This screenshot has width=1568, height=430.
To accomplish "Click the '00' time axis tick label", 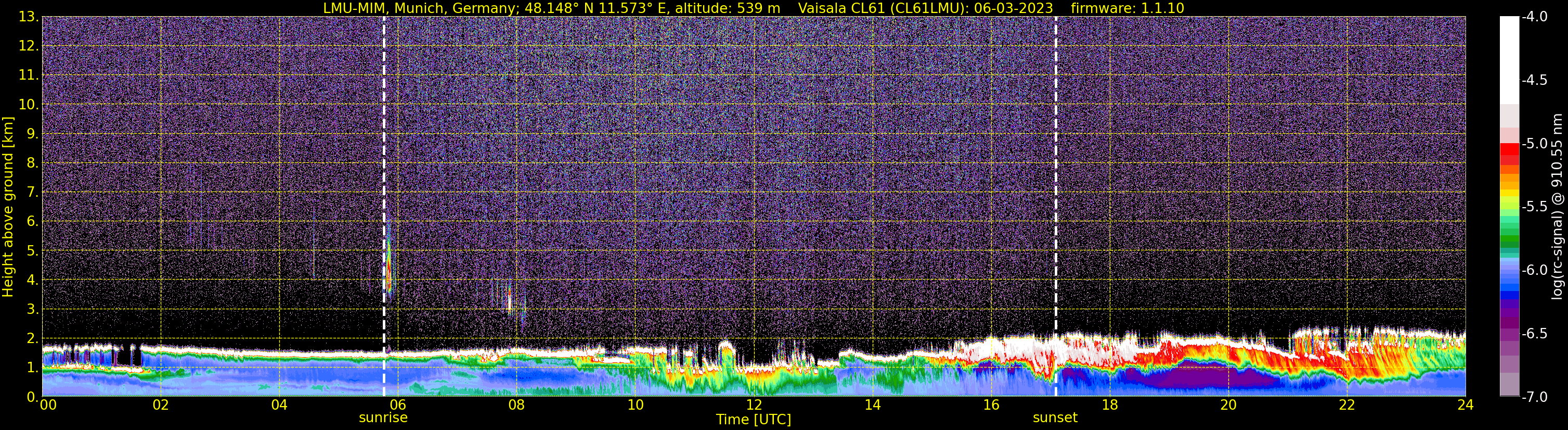I will [x=48, y=405].
